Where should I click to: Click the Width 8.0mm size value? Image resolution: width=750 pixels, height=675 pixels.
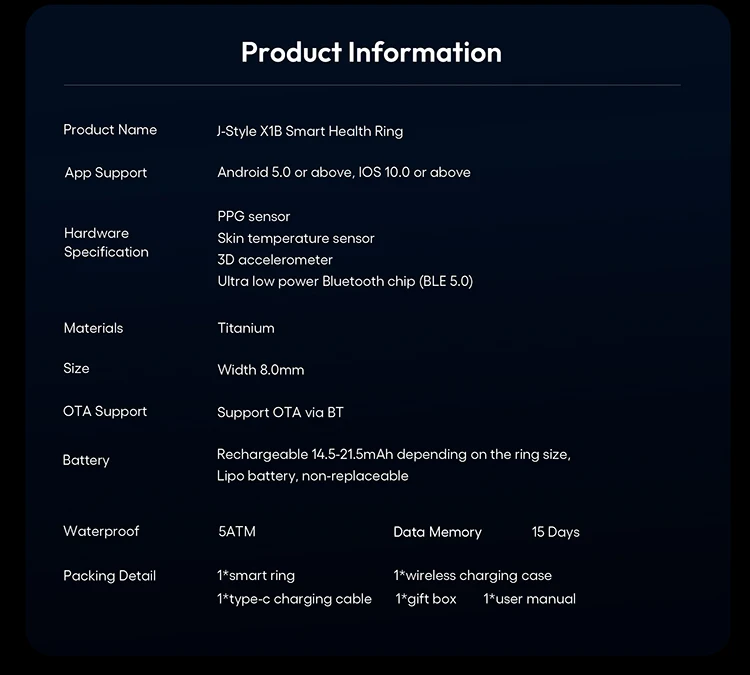tap(261, 370)
